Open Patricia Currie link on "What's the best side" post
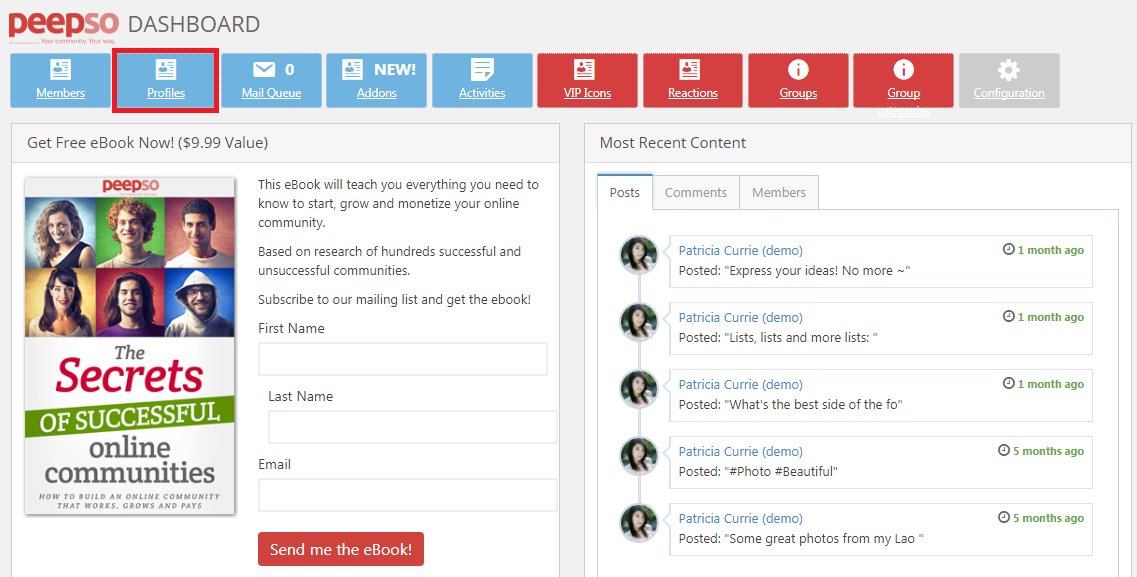Image resolution: width=1137 pixels, height=577 pixels. pos(740,385)
